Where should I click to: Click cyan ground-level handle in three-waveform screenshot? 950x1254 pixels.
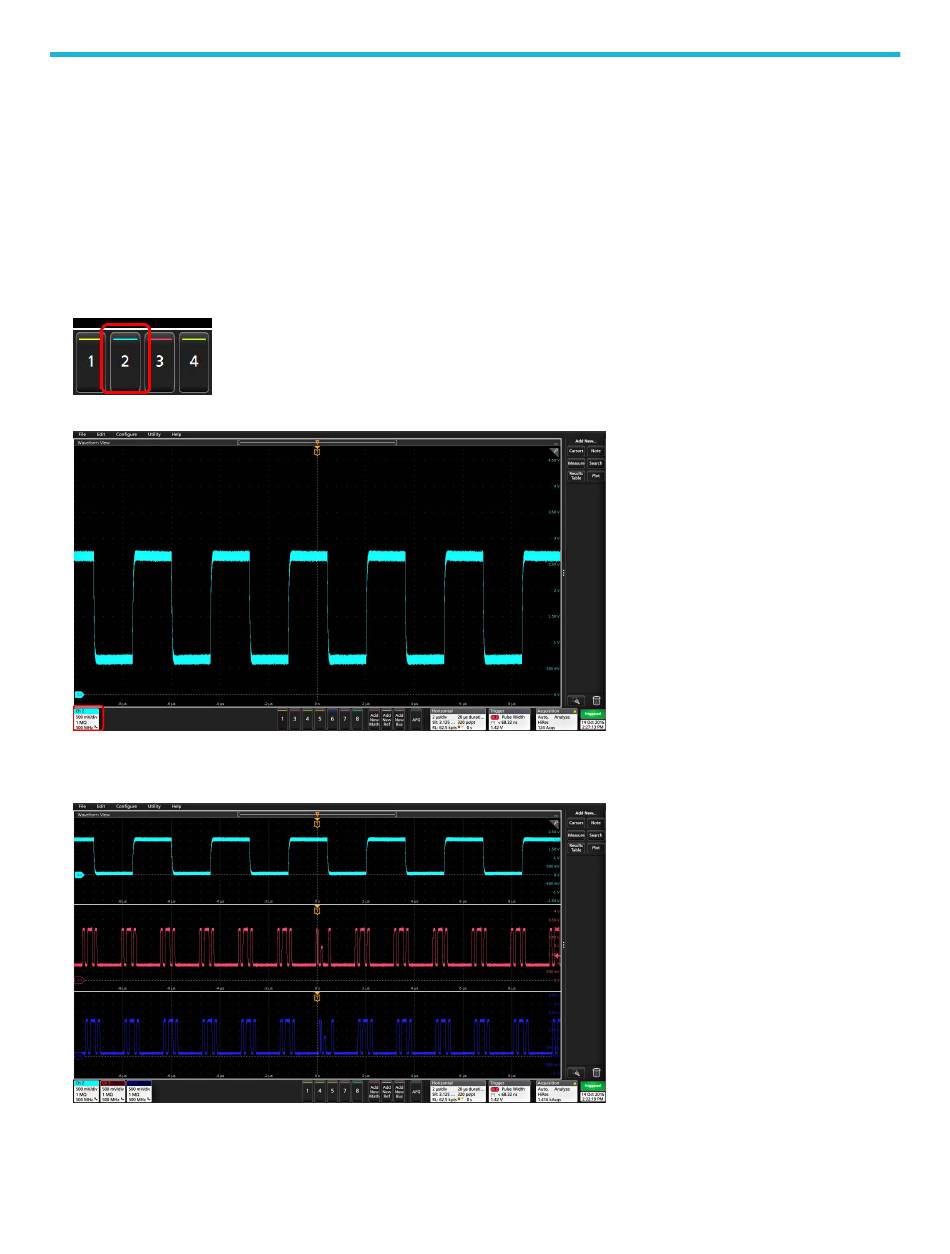(x=79, y=875)
